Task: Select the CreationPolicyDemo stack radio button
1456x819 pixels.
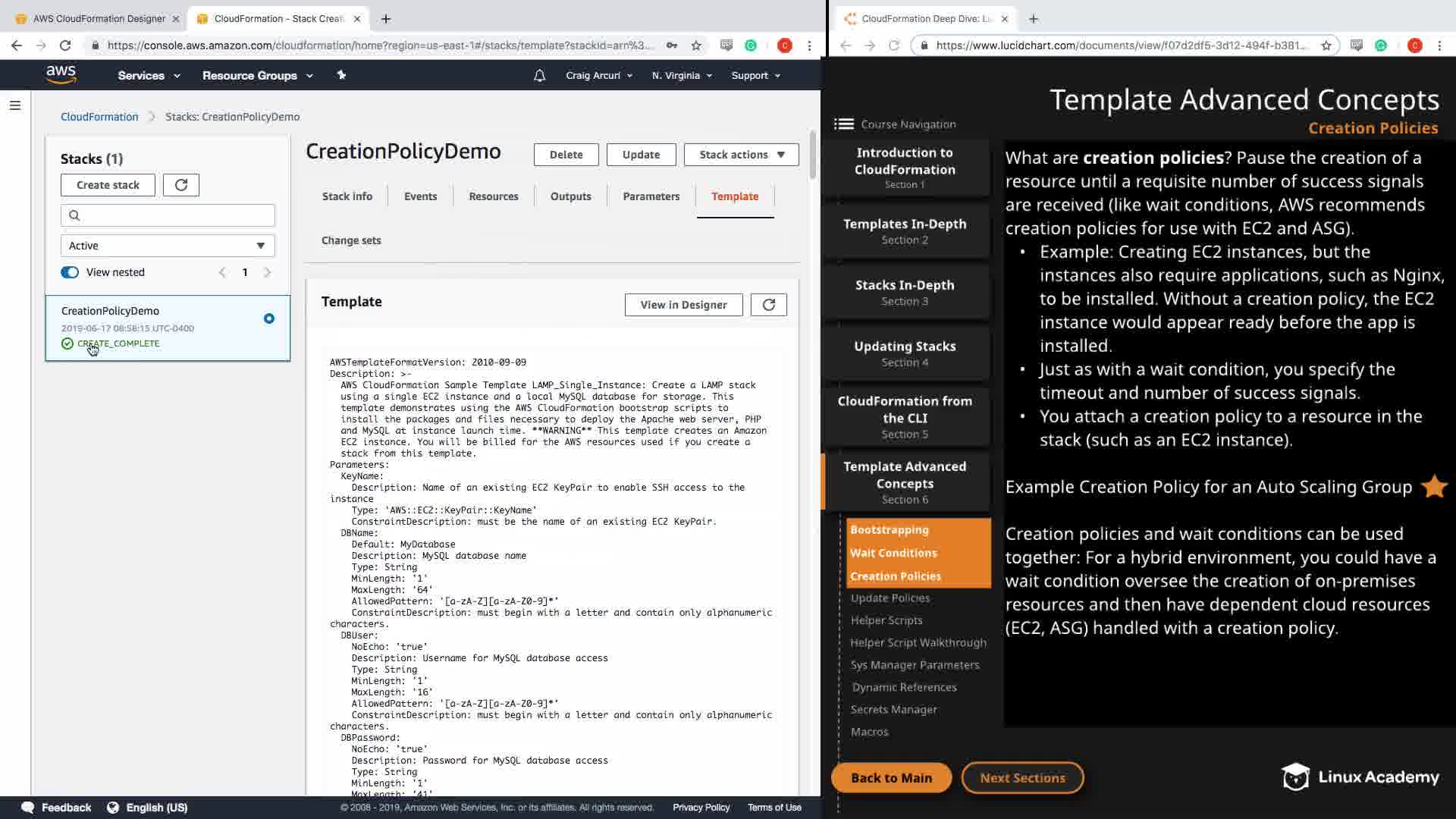Action: click(269, 318)
